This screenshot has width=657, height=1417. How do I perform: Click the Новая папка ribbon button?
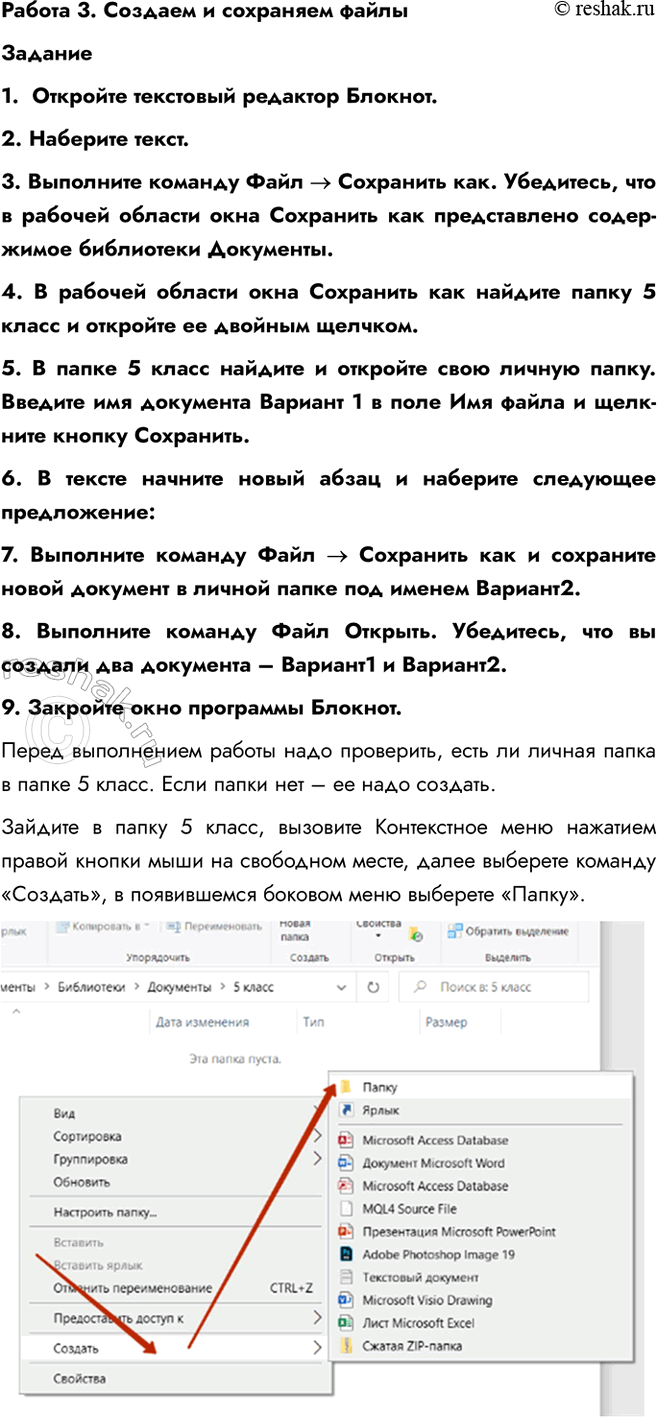[295, 931]
